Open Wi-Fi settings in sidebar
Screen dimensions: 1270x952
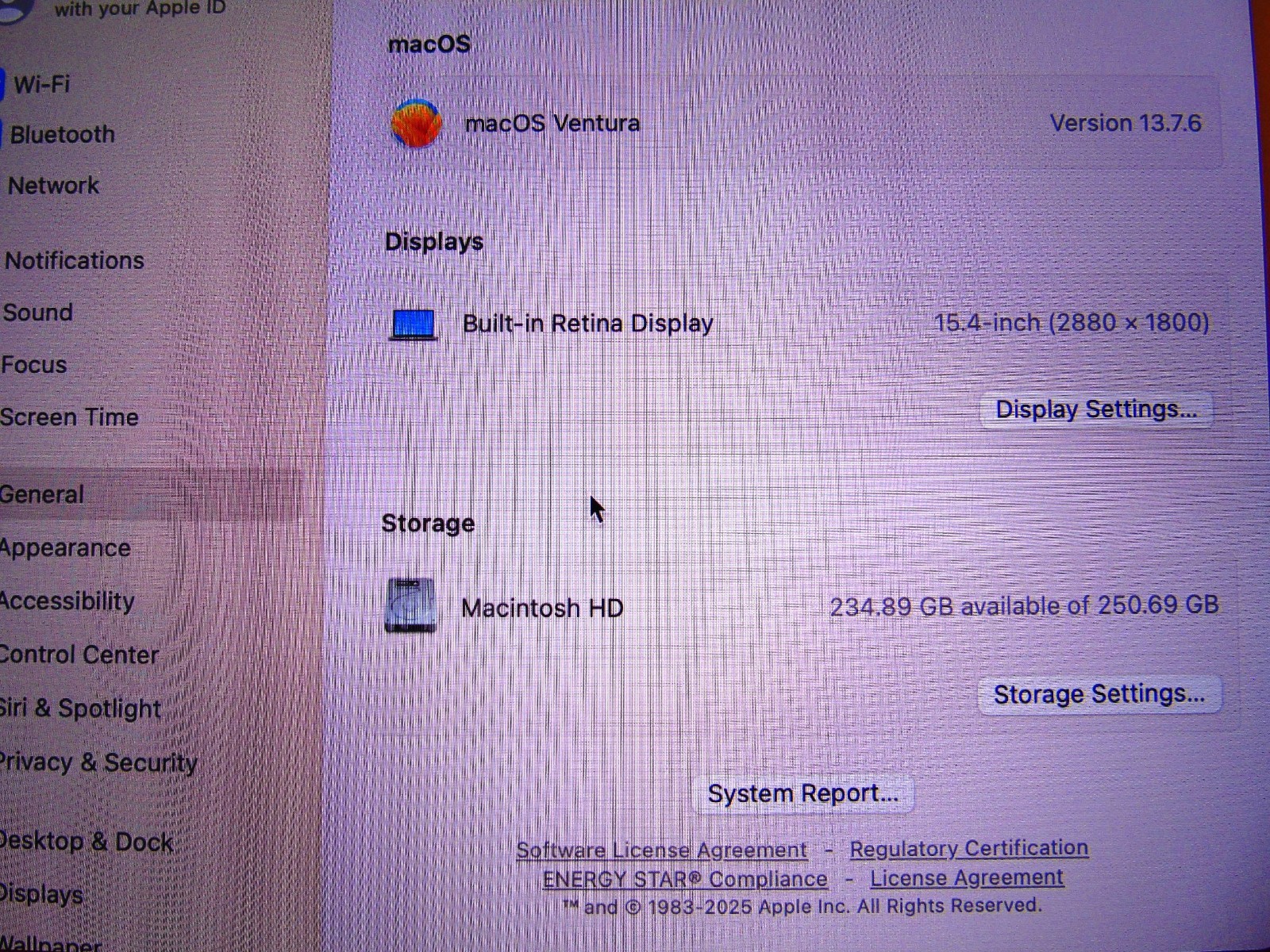click(x=41, y=84)
